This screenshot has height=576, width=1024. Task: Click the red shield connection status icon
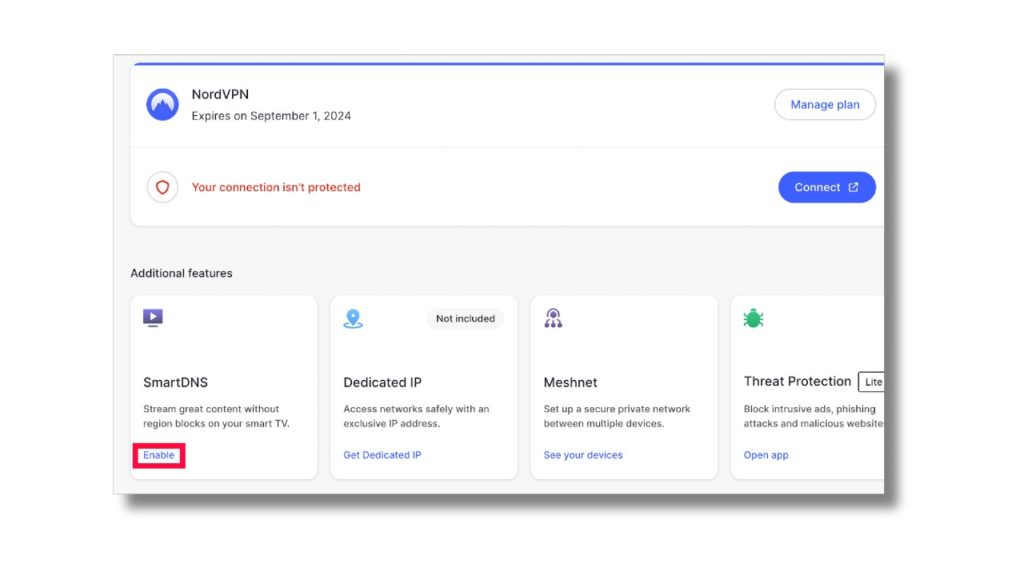(163, 187)
